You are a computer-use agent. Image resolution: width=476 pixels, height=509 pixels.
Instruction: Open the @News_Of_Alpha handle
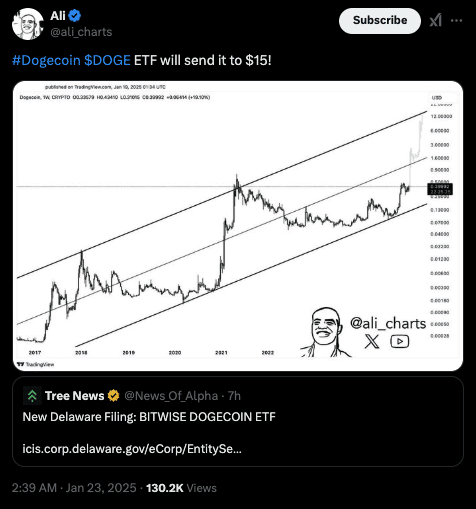[171, 396]
